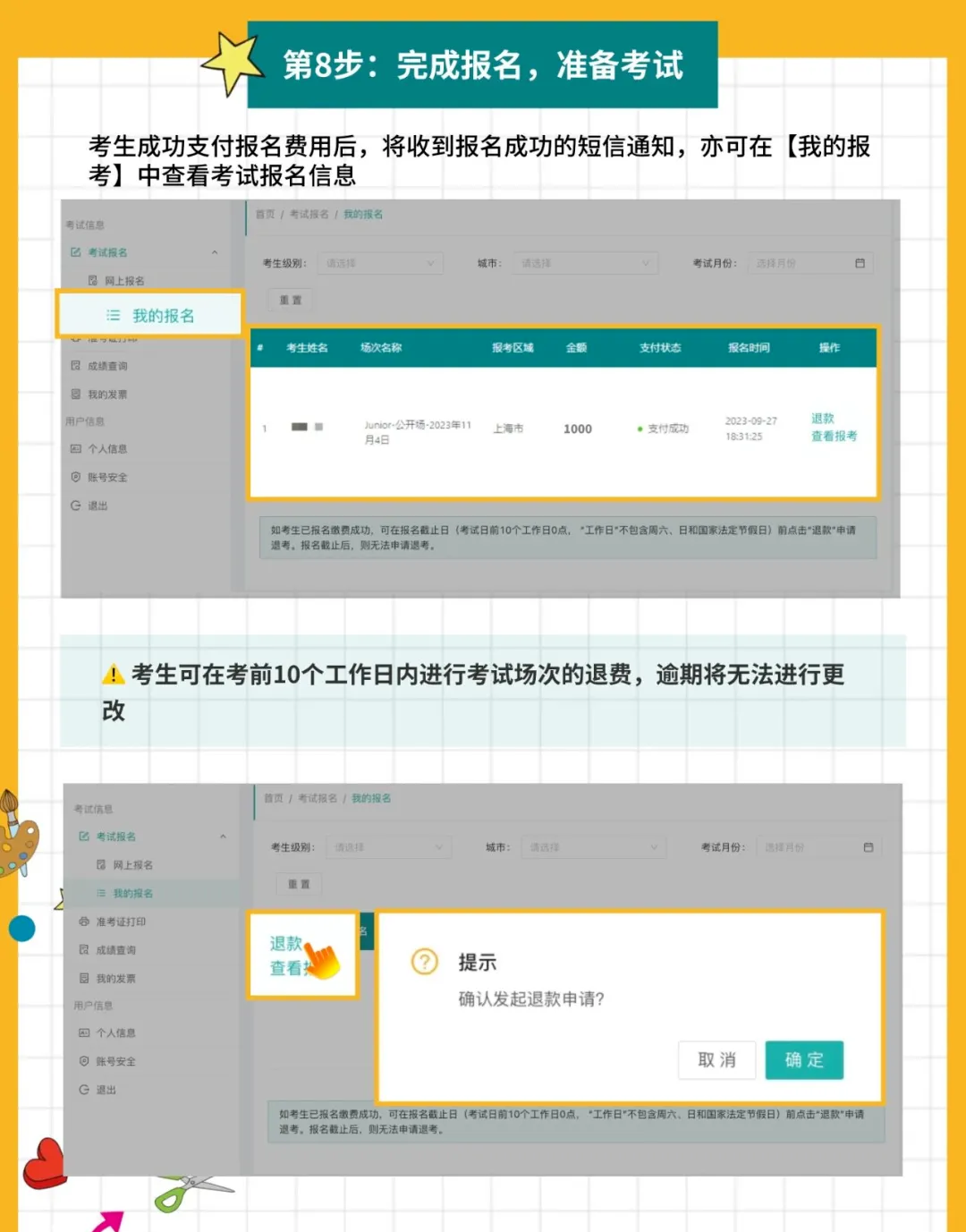Open the 考试月份 month picker in the registration-list screenshot
The height and width of the screenshot is (1232, 966).
click(810, 263)
